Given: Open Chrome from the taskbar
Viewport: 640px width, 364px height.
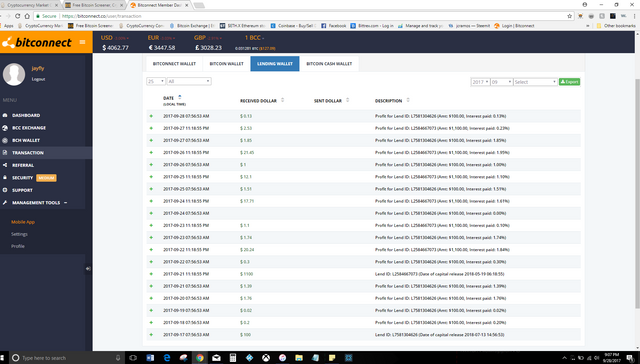Looking at the screenshot, I should [200, 358].
